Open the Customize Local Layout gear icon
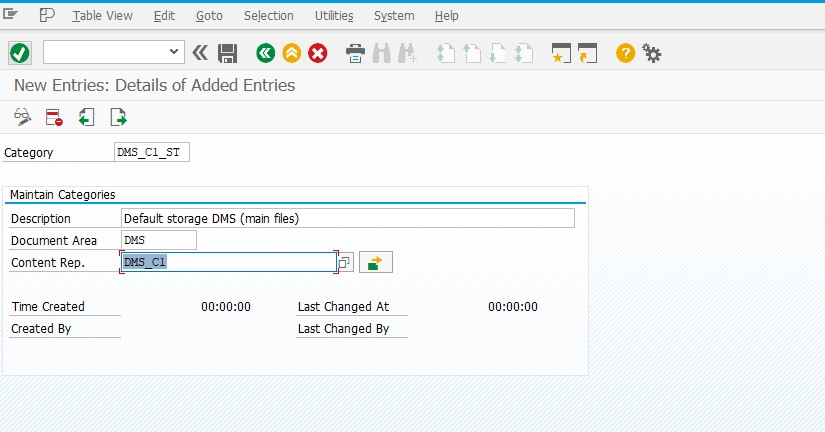Image resolution: width=825 pixels, height=432 pixels. click(x=651, y=53)
